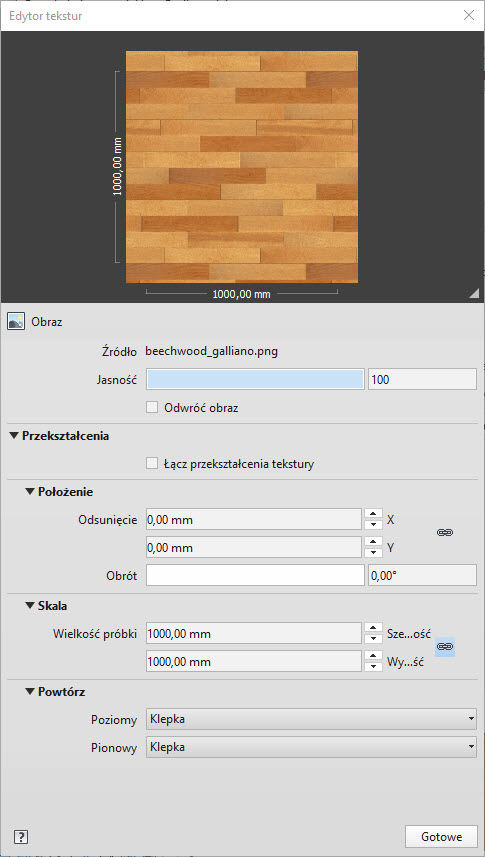485x857 pixels.
Task: Decrease sample height with down arrow
Action: (372, 666)
